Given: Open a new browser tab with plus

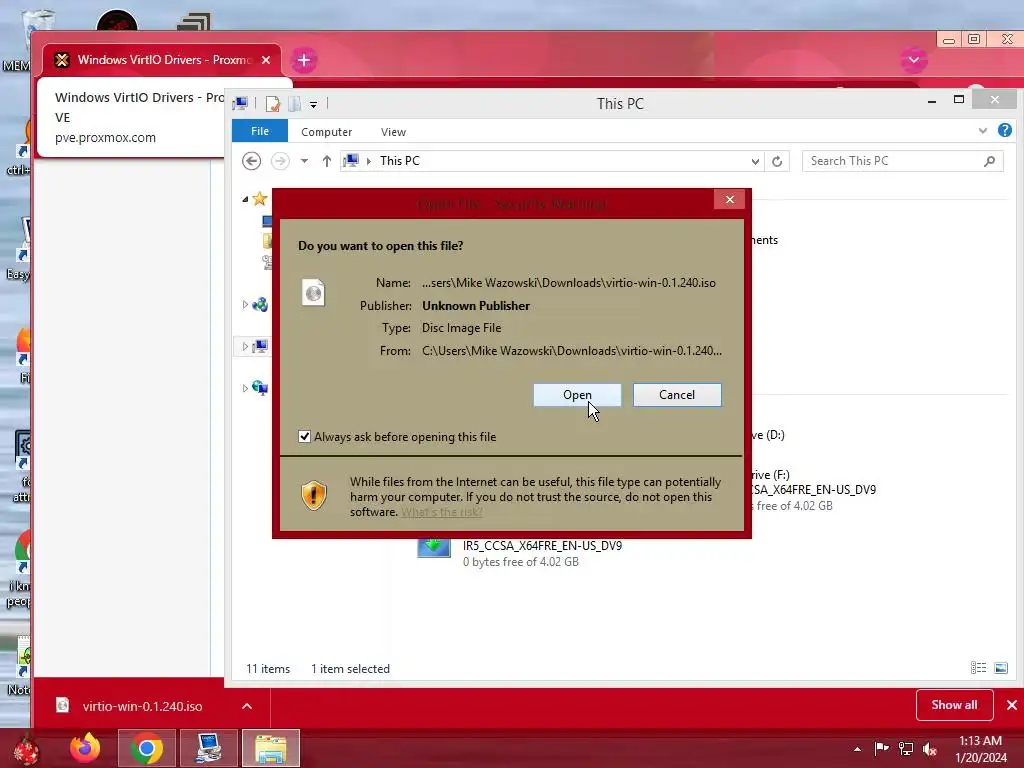Looking at the screenshot, I should tap(304, 60).
